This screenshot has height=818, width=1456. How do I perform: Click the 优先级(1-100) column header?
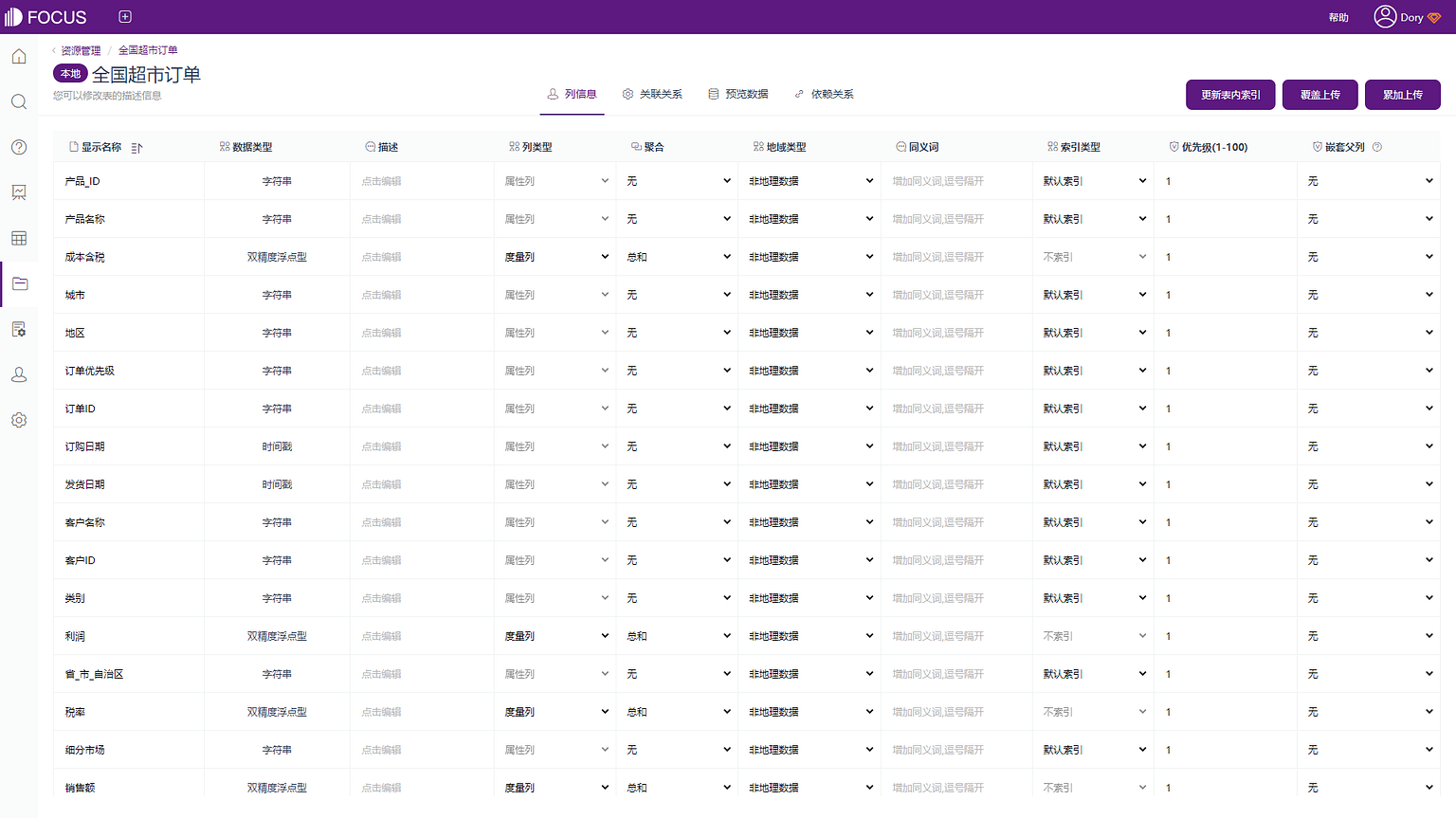coord(1209,147)
